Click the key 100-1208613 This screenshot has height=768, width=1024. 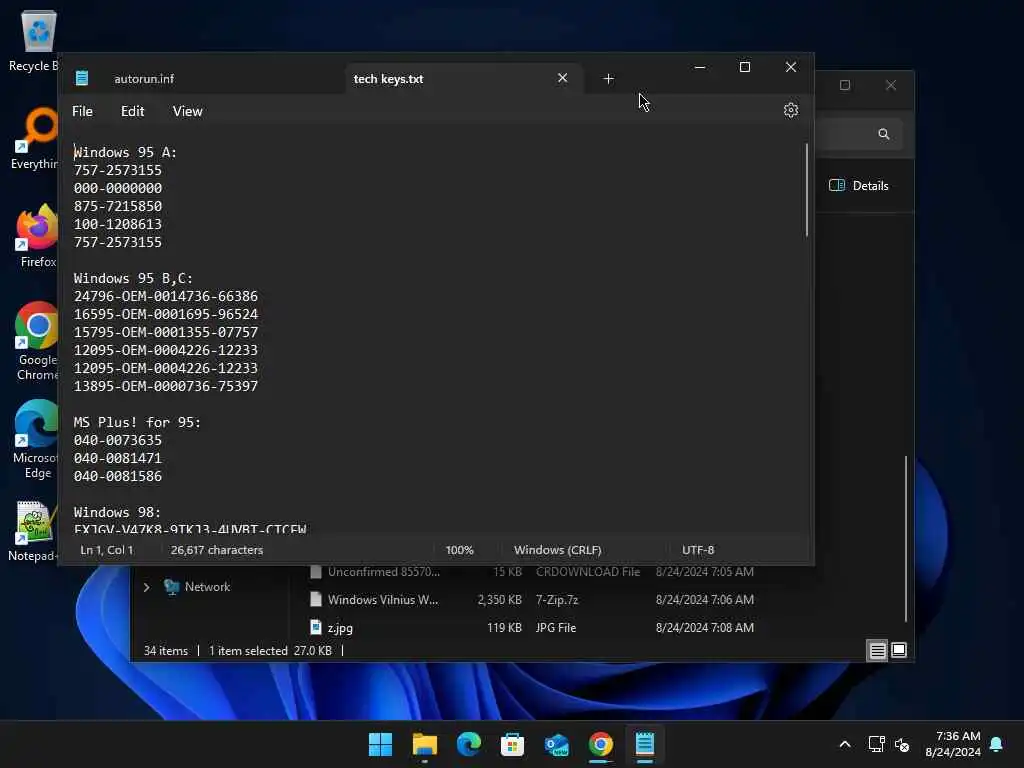pyautogui.click(x=118, y=224)
